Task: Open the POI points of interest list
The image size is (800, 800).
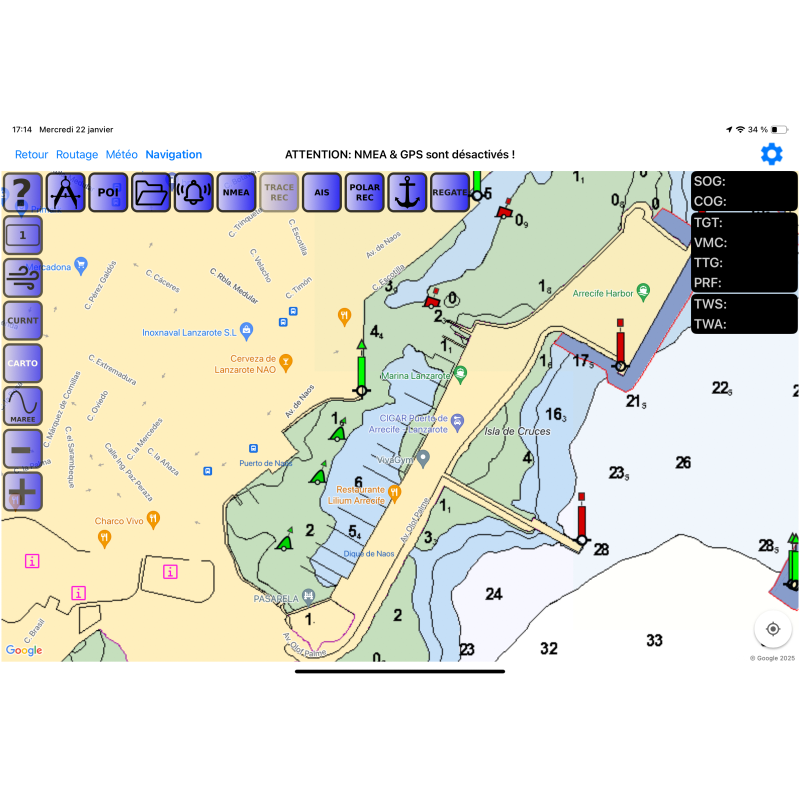Action: 108,192
